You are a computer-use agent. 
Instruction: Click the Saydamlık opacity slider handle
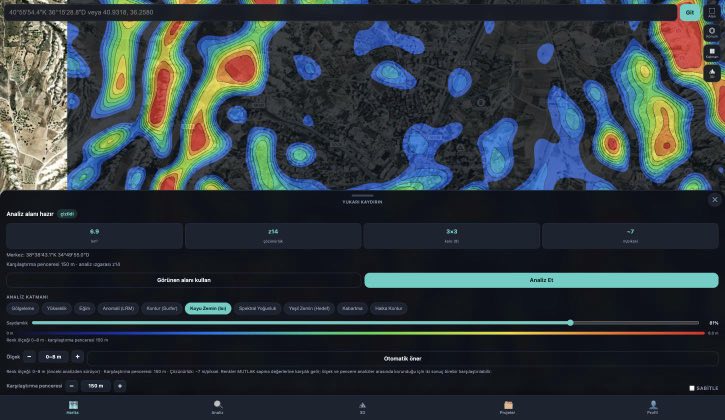click(x=571, y=323)
